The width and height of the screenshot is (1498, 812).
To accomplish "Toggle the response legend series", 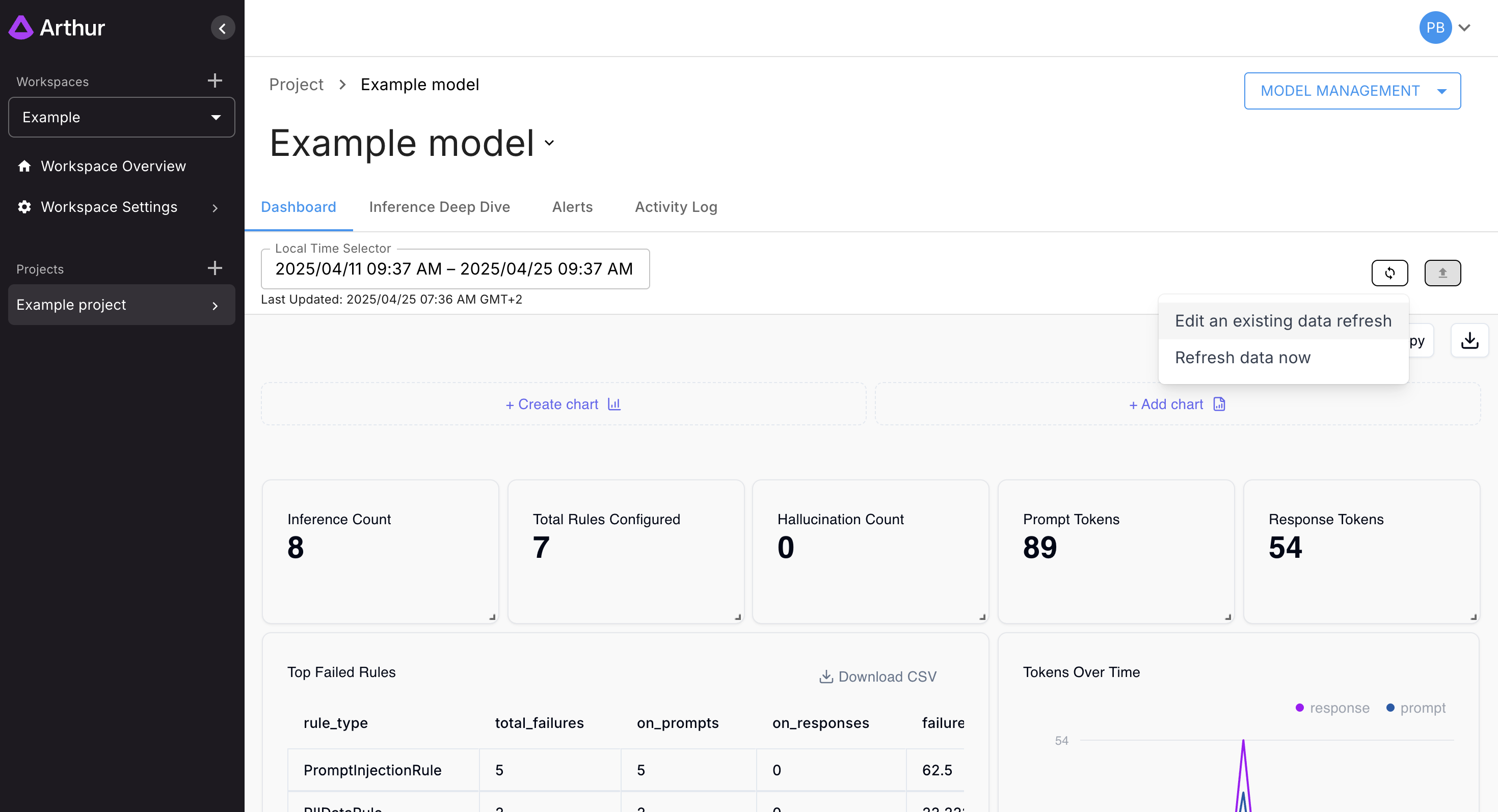I will [x=1332, y=708].
